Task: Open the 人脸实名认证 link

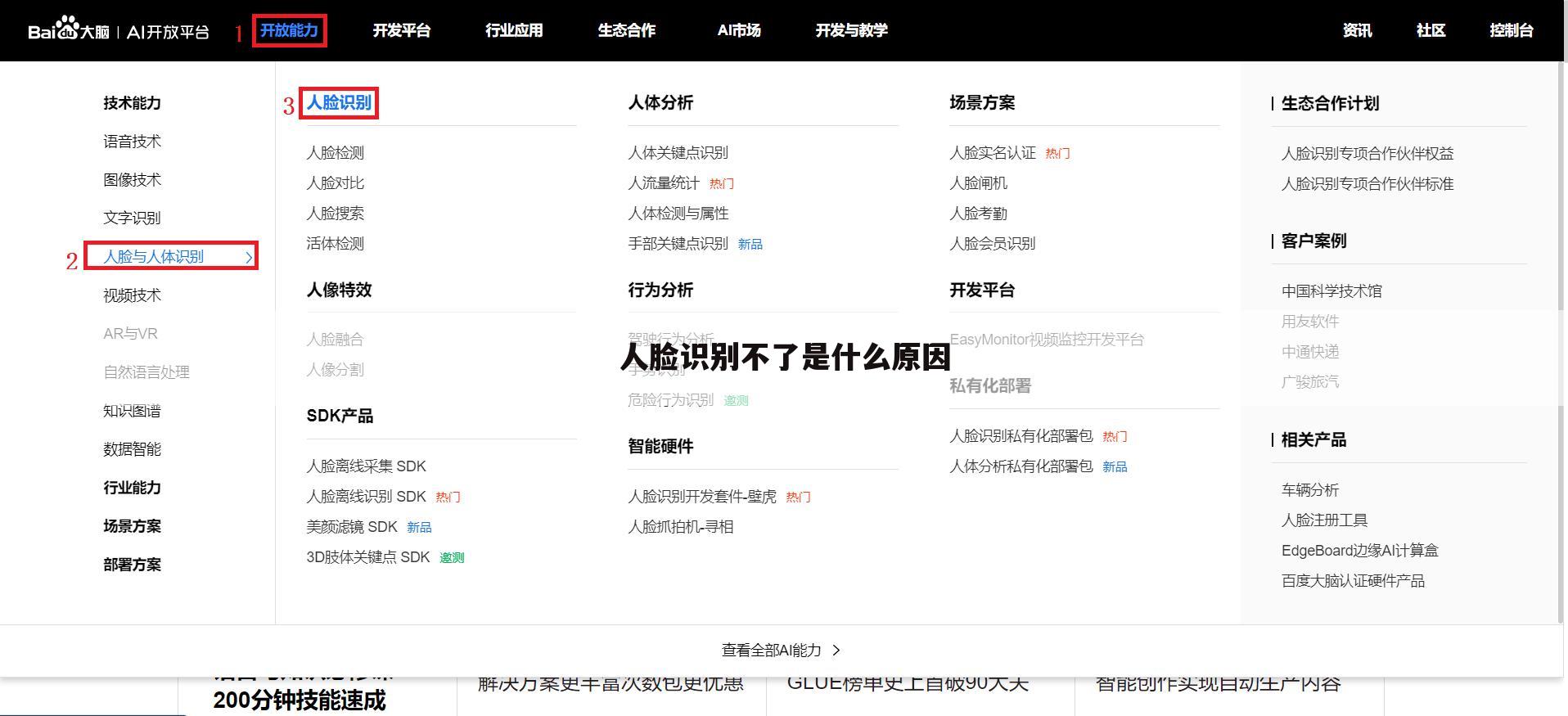Action: 993,153
